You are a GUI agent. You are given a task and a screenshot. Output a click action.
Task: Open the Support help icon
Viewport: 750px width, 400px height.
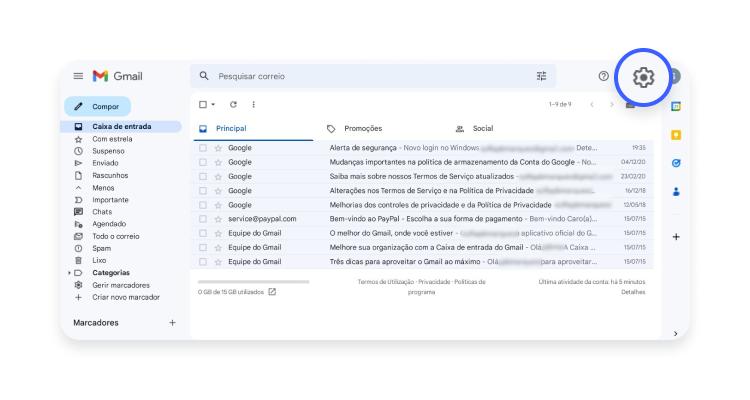pyautogui.click(x=604, y=76)
